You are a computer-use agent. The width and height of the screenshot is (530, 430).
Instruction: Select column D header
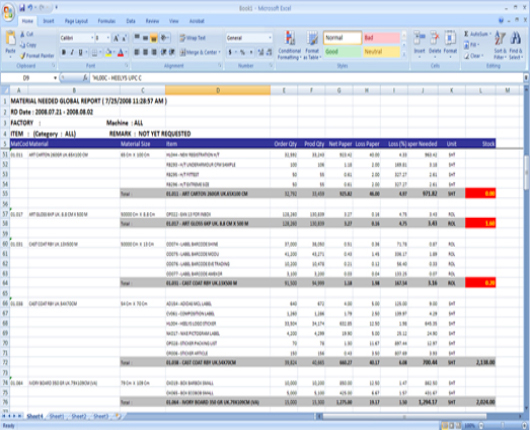(x=218, y=90)
